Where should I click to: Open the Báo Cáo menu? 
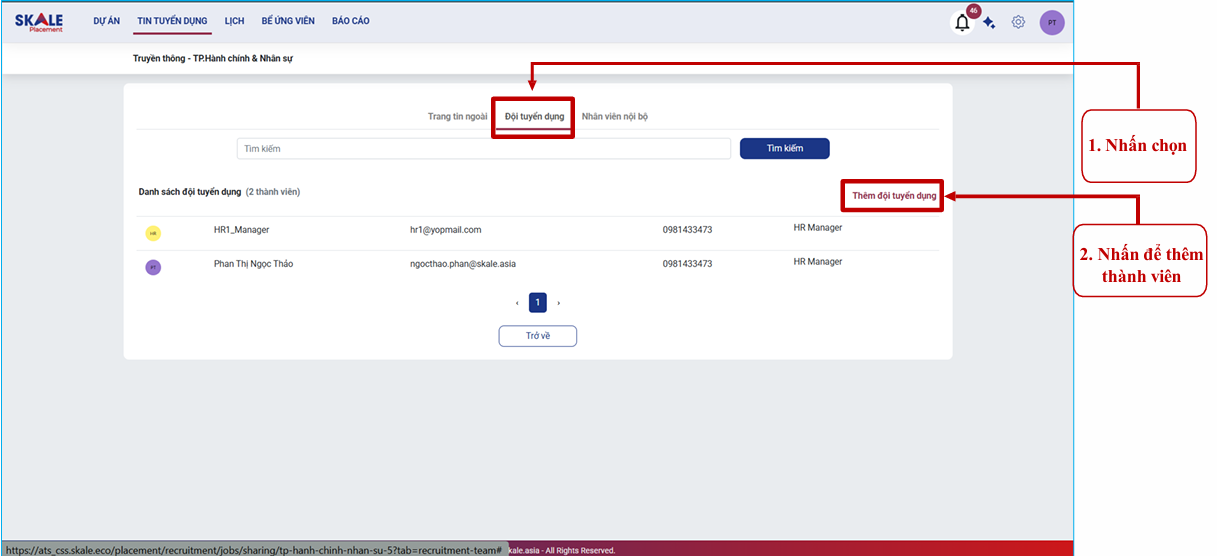(351, 21)
